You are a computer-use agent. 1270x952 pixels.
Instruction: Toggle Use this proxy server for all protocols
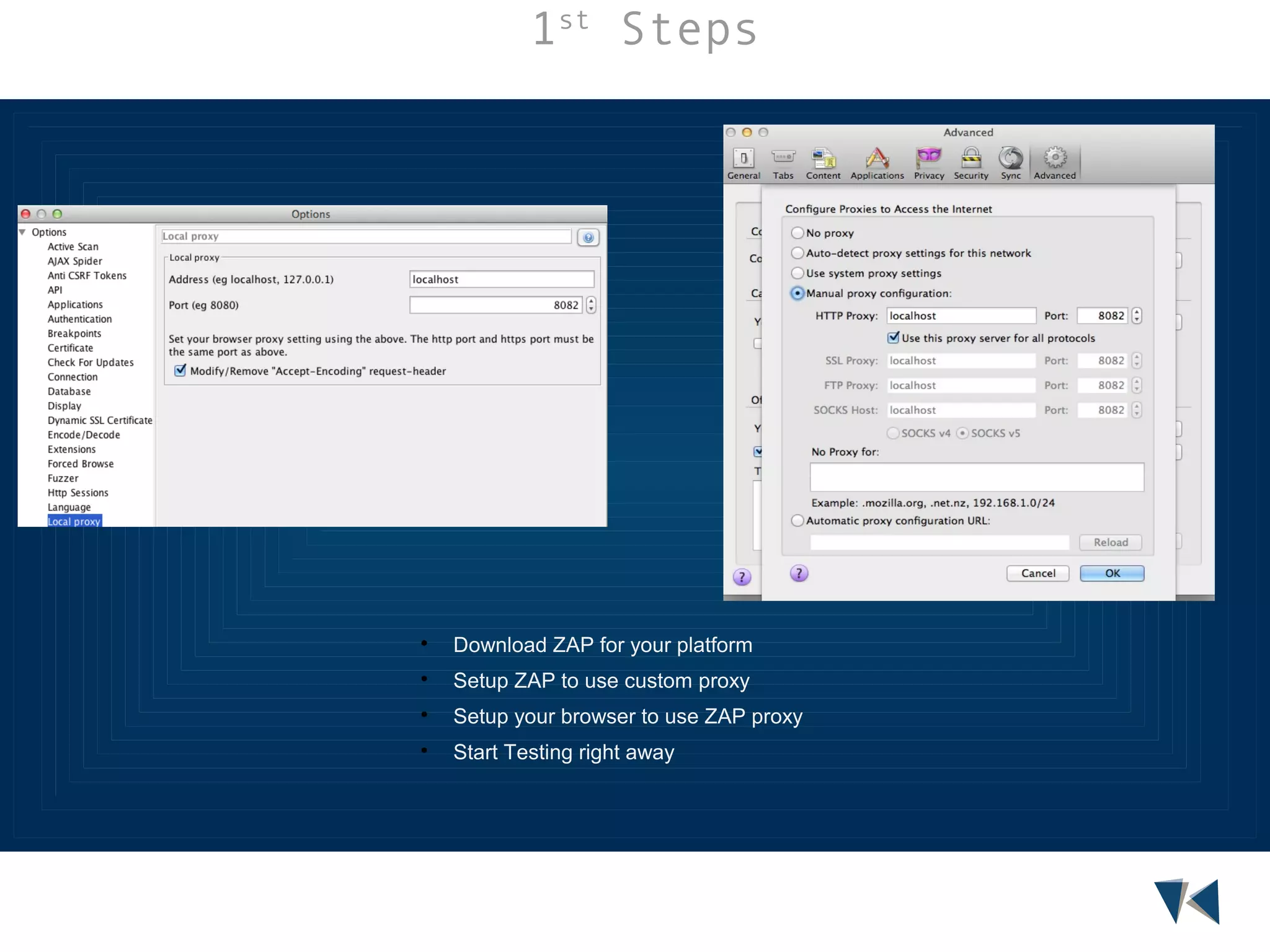tap(894, 338)
